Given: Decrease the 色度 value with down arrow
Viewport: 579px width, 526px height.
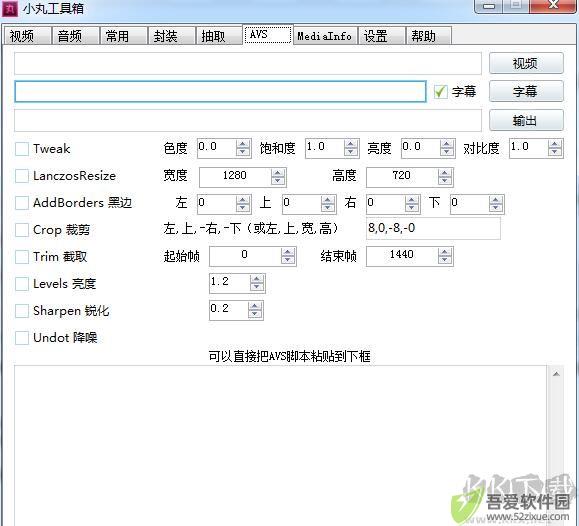Looking at the screenshot, I should [243, 153].
